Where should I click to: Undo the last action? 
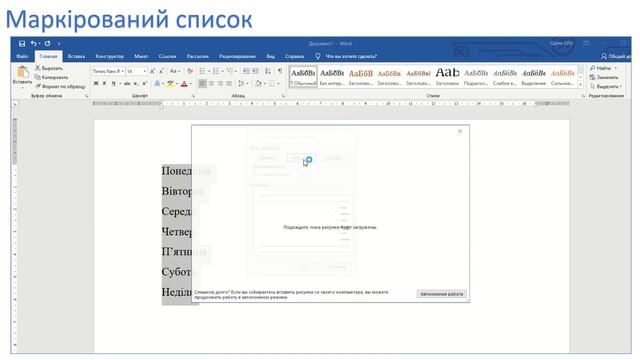33,43
